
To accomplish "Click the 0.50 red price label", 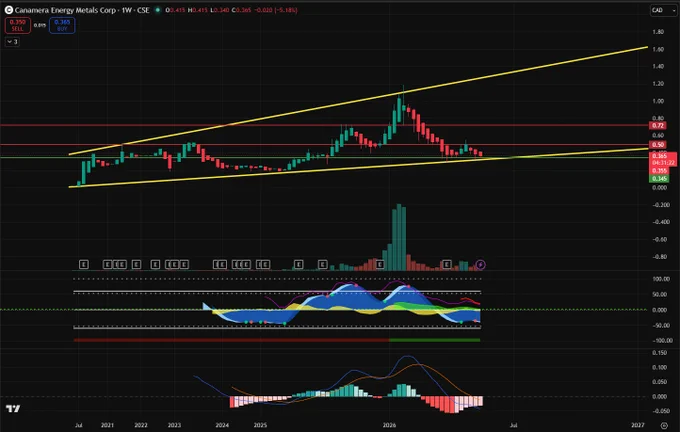I will pyautogui.click(x=658, y=145).
